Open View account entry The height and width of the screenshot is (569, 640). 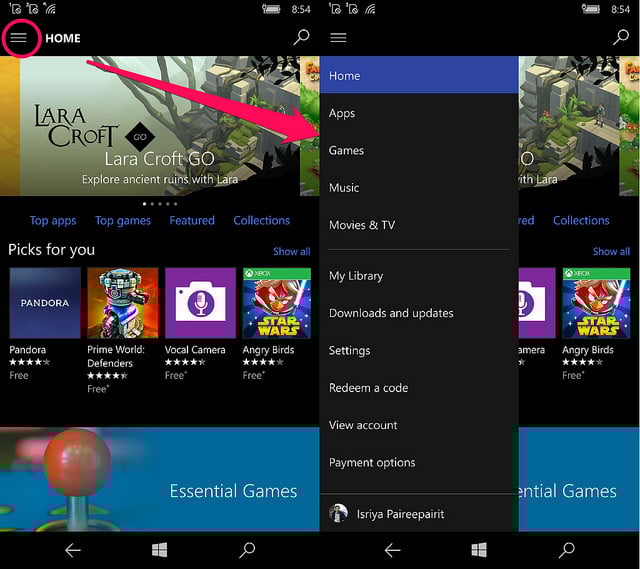(x=419, y=425)
